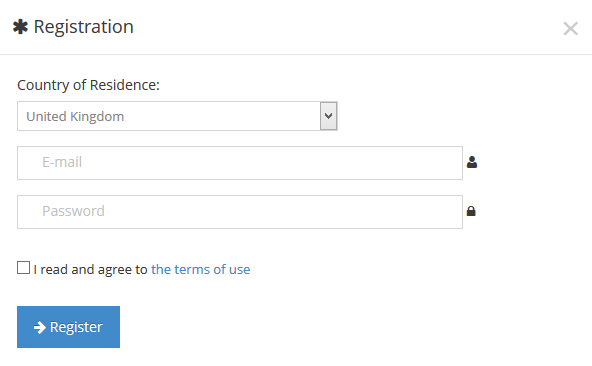Click the arrow icon on Register button
The height and width of the screenshot is (366, 592).
pos(40,327)
